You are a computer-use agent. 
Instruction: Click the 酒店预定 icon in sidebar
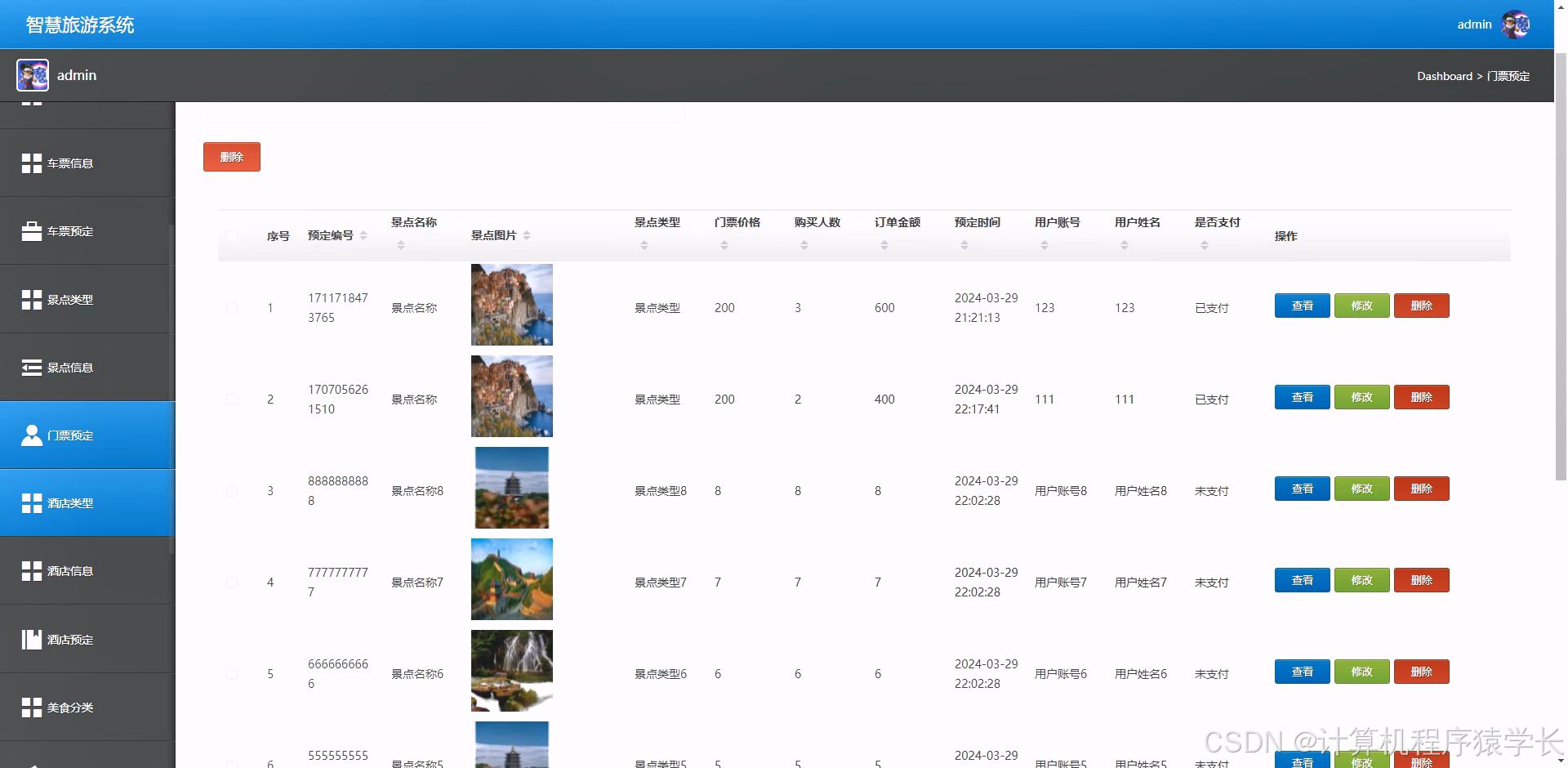point(32,640)
